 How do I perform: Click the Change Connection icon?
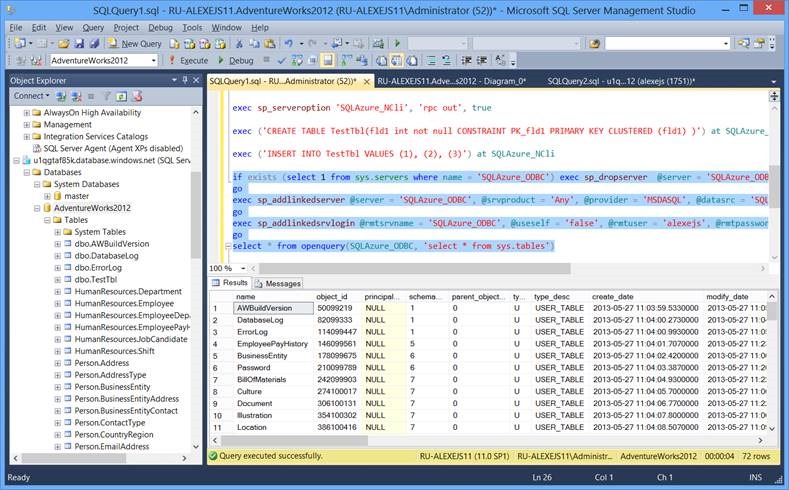tap(36, 60)
